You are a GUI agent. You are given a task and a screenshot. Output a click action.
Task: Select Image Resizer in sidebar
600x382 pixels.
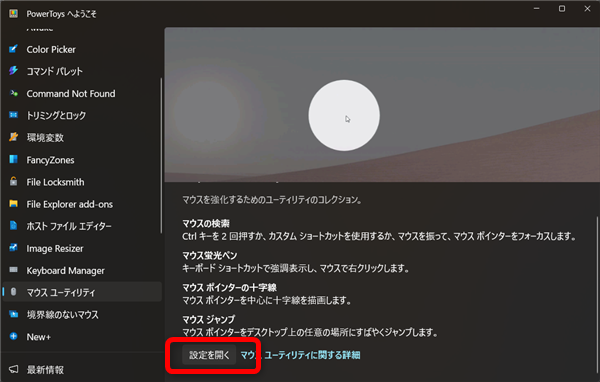(81, 248)
